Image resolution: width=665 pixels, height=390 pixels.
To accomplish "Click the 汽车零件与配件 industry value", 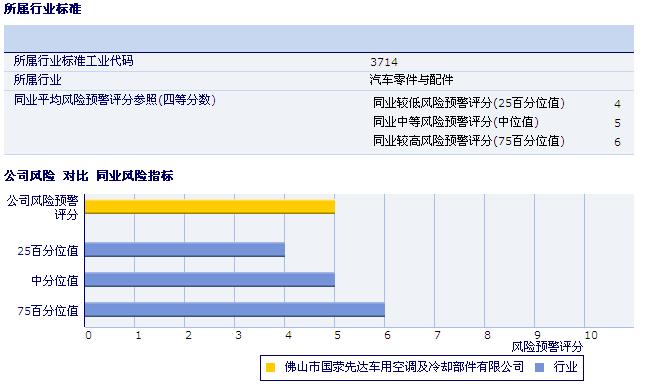I will coord(411,80).
